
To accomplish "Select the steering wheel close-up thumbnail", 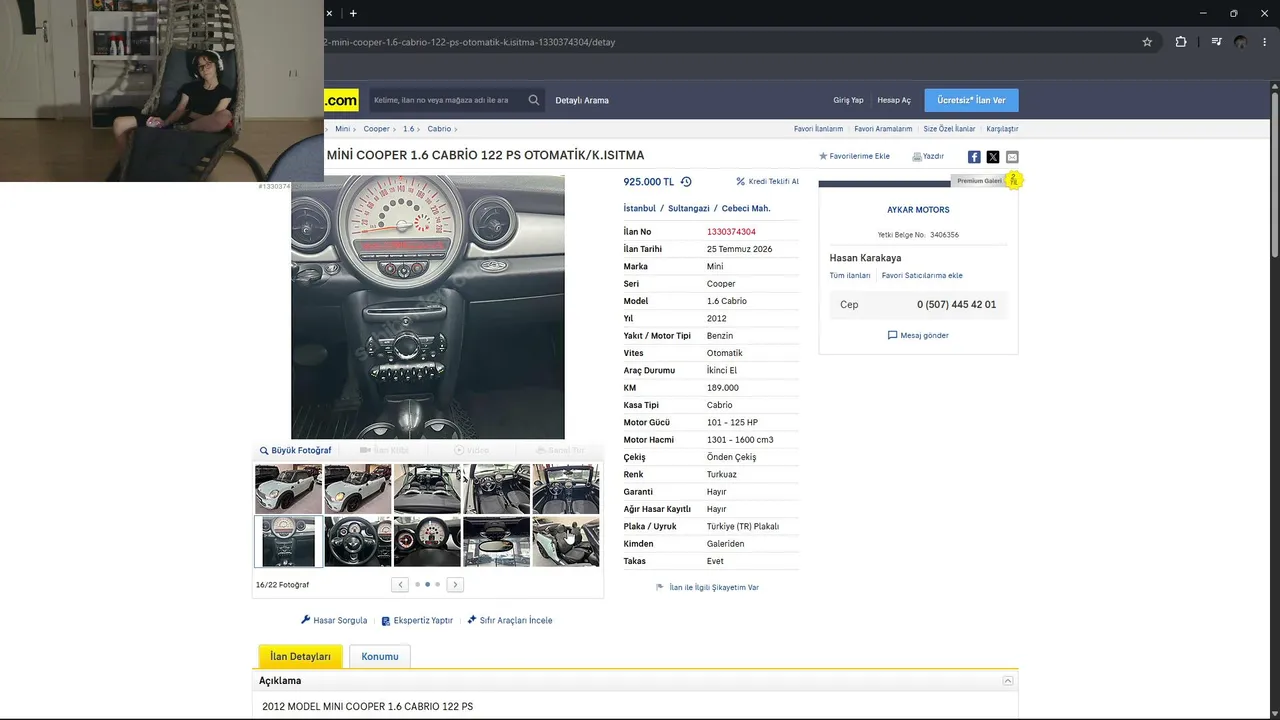I will pyautogui.click(x=358, y=541).
